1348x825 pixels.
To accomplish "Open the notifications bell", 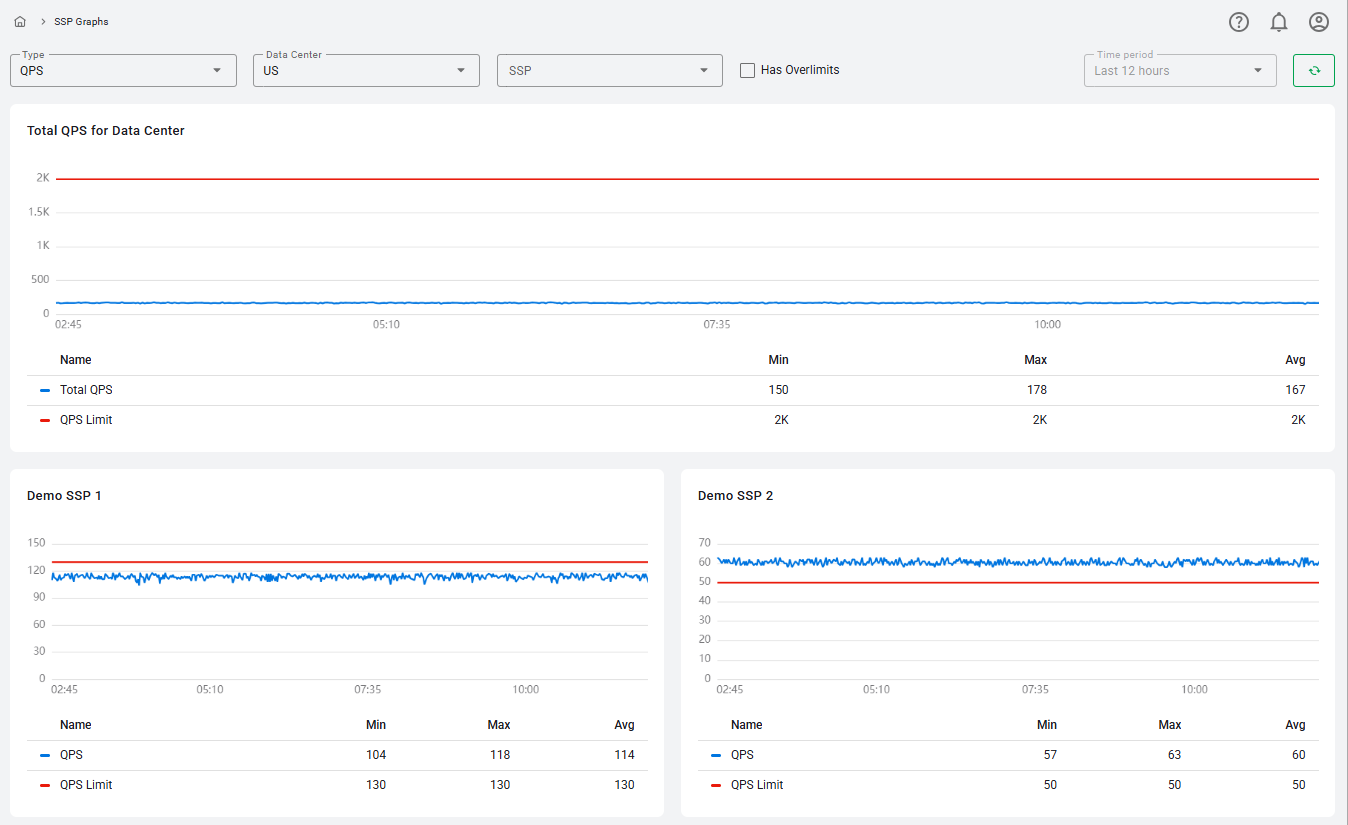I will click(1279, 22).
